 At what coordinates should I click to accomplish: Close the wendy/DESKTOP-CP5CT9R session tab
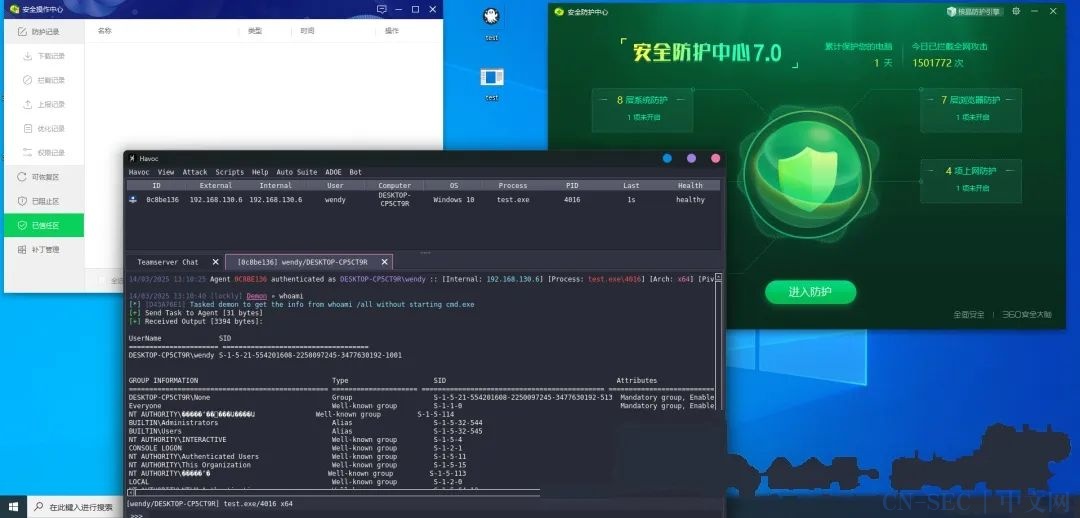tap(384, 262)
